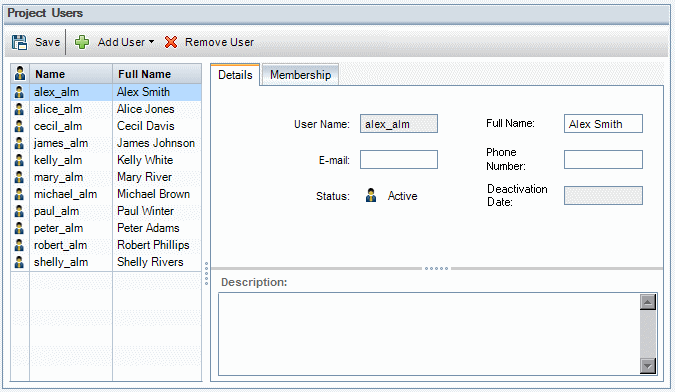Click the user icon beside mary_alm
Screen dimensions: 675x392
click(x=19, y=177)
